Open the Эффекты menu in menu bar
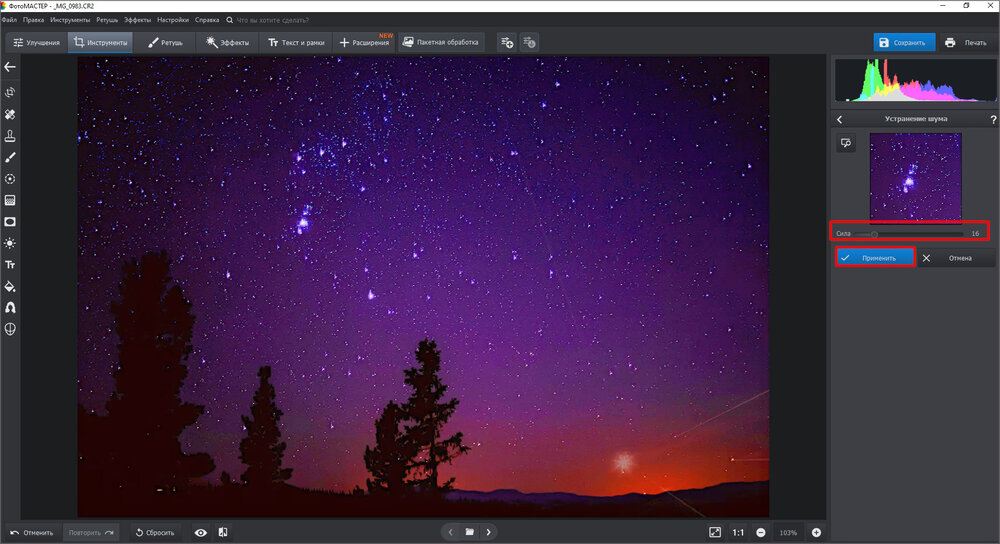Viewport: 1000px width, 544px height. 137,20
